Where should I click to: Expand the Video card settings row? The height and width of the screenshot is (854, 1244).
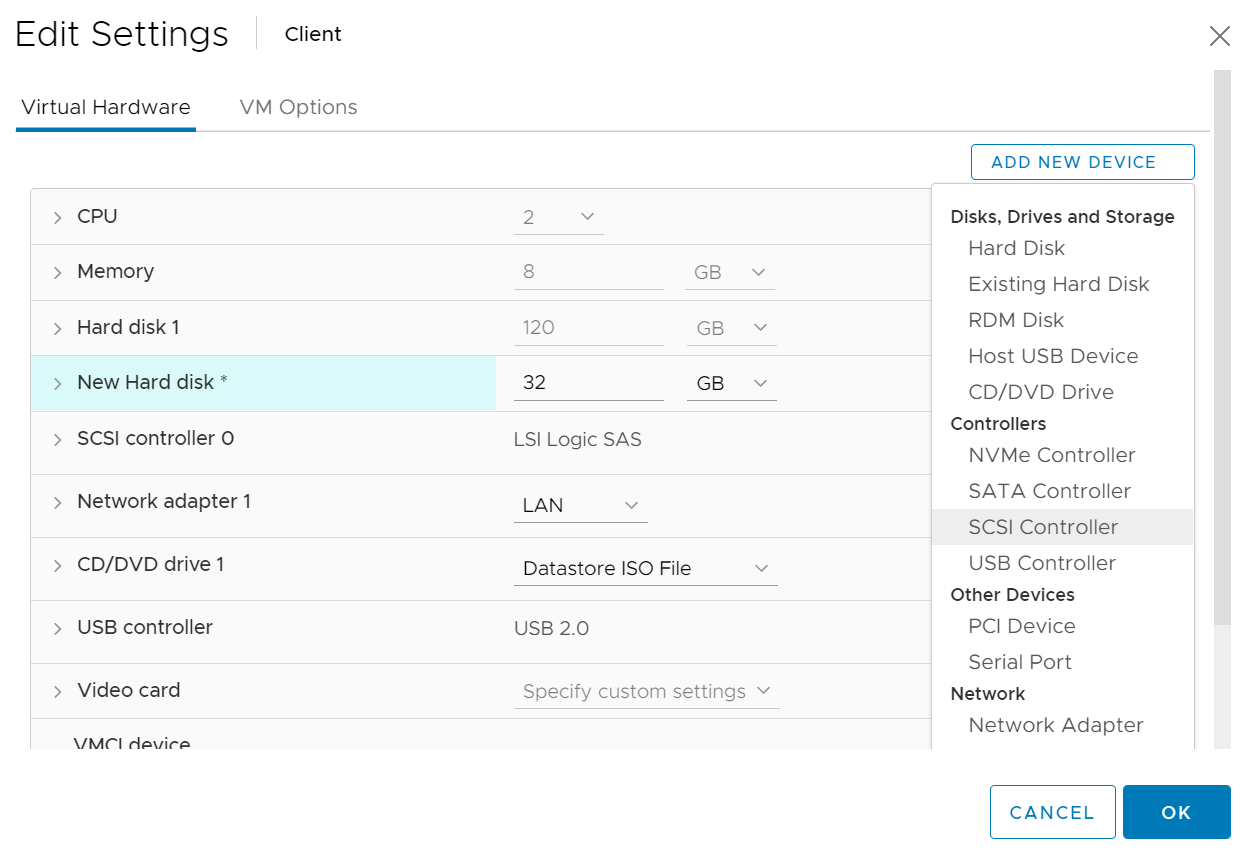coord(57,690)
